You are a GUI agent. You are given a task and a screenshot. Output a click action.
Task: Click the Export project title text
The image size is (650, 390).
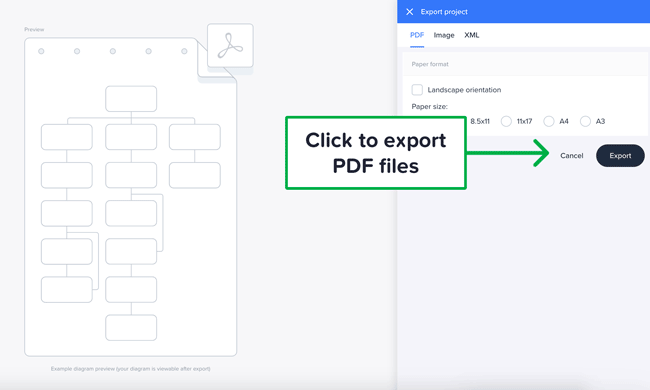point(444,12)
